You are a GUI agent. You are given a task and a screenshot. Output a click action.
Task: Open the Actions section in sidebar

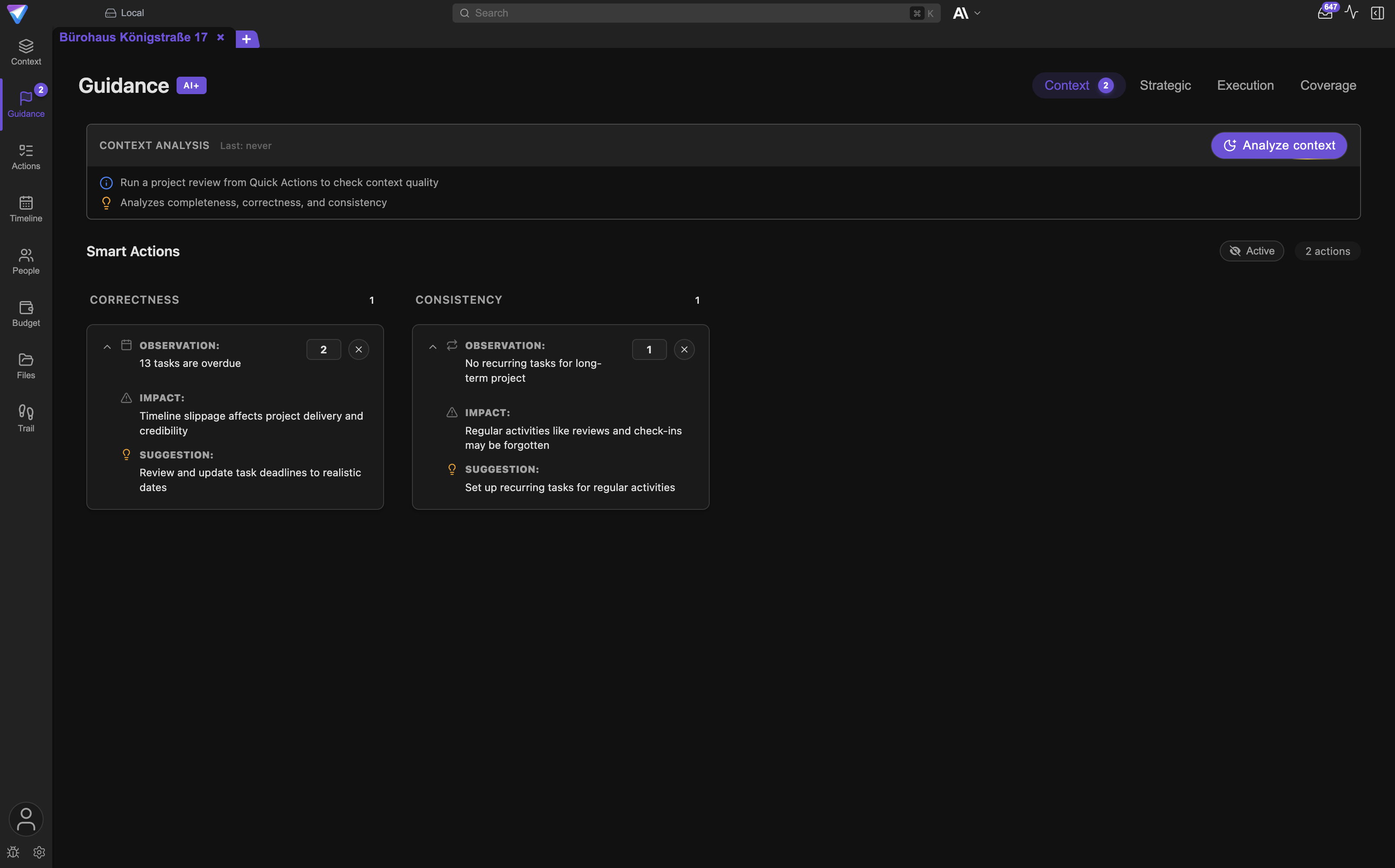coord(26,157)
